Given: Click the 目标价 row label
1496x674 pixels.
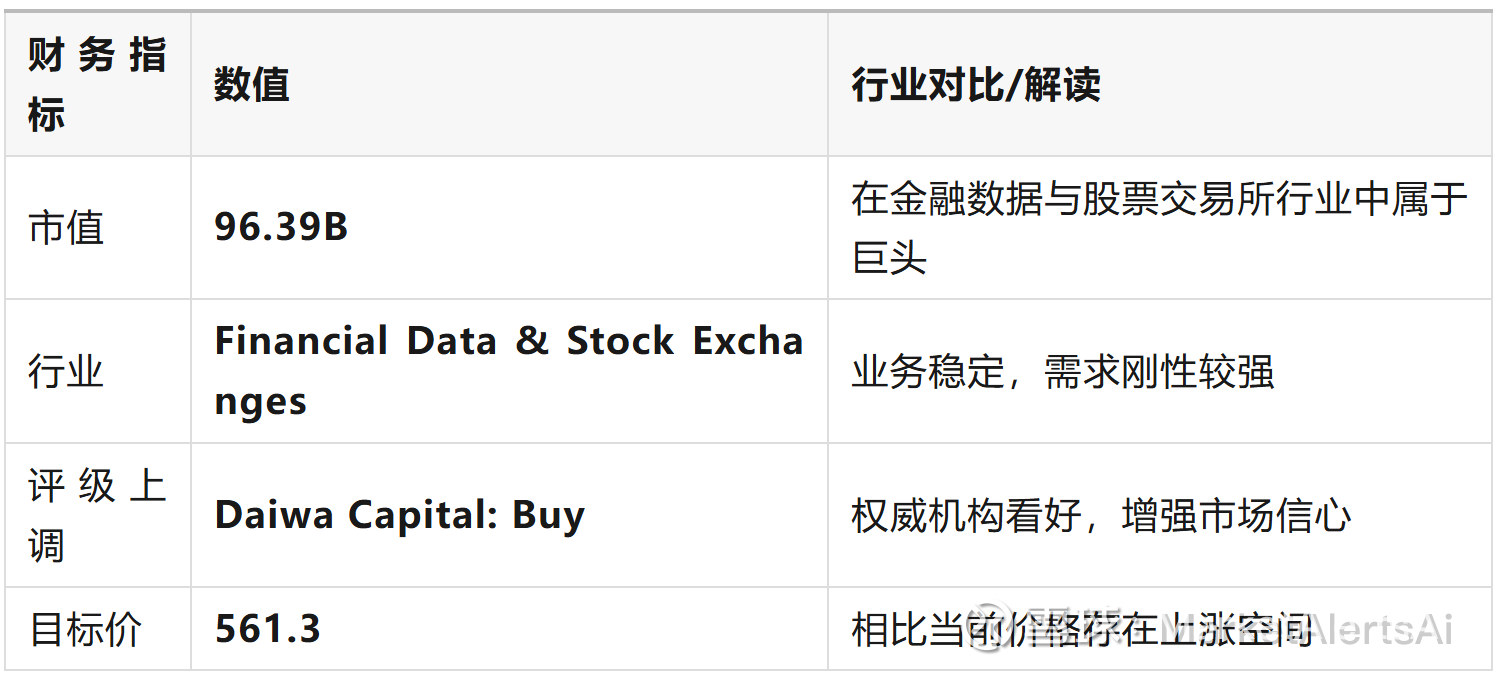Looking at the screenshot, I should click(86, 630).
